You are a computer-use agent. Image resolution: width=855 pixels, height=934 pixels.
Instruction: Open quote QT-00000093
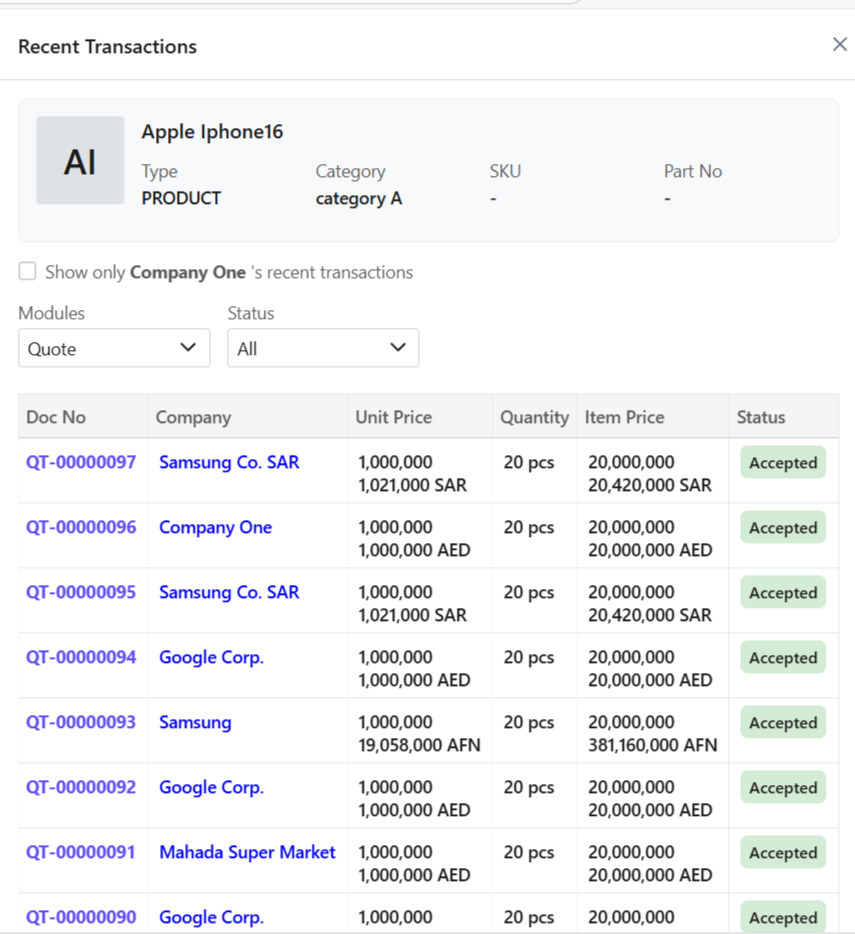click(81, 722)
